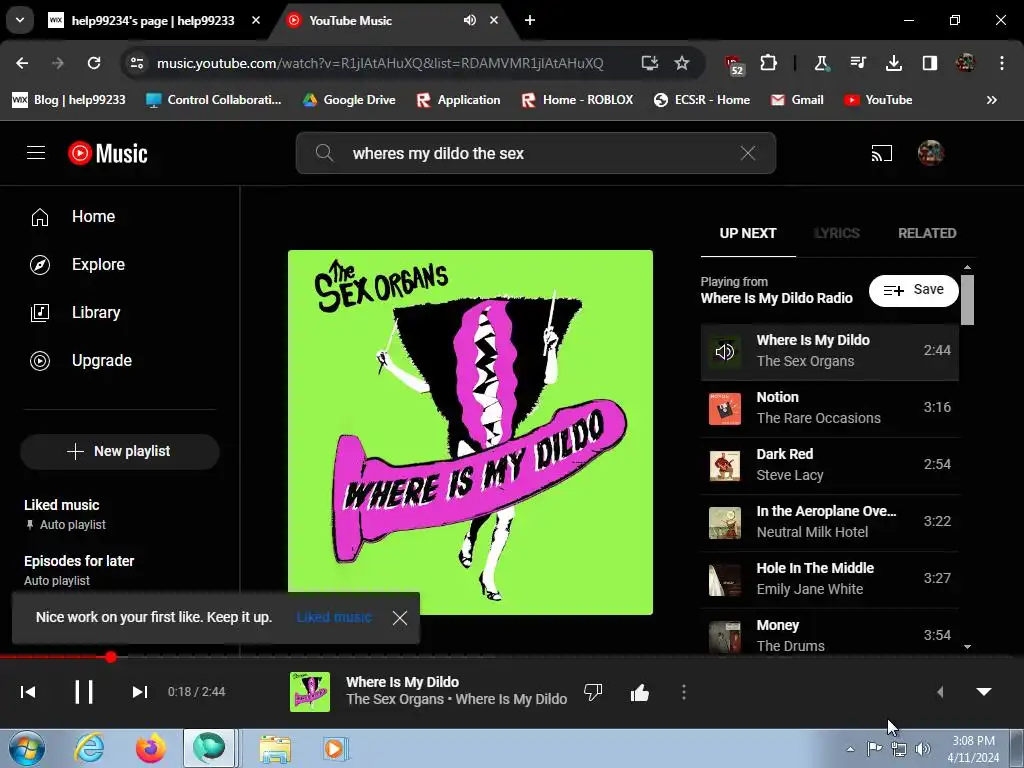Show more bookmarks chevron
The width and height of the screenshot is (1024, 768).
[x=991, y=100]
